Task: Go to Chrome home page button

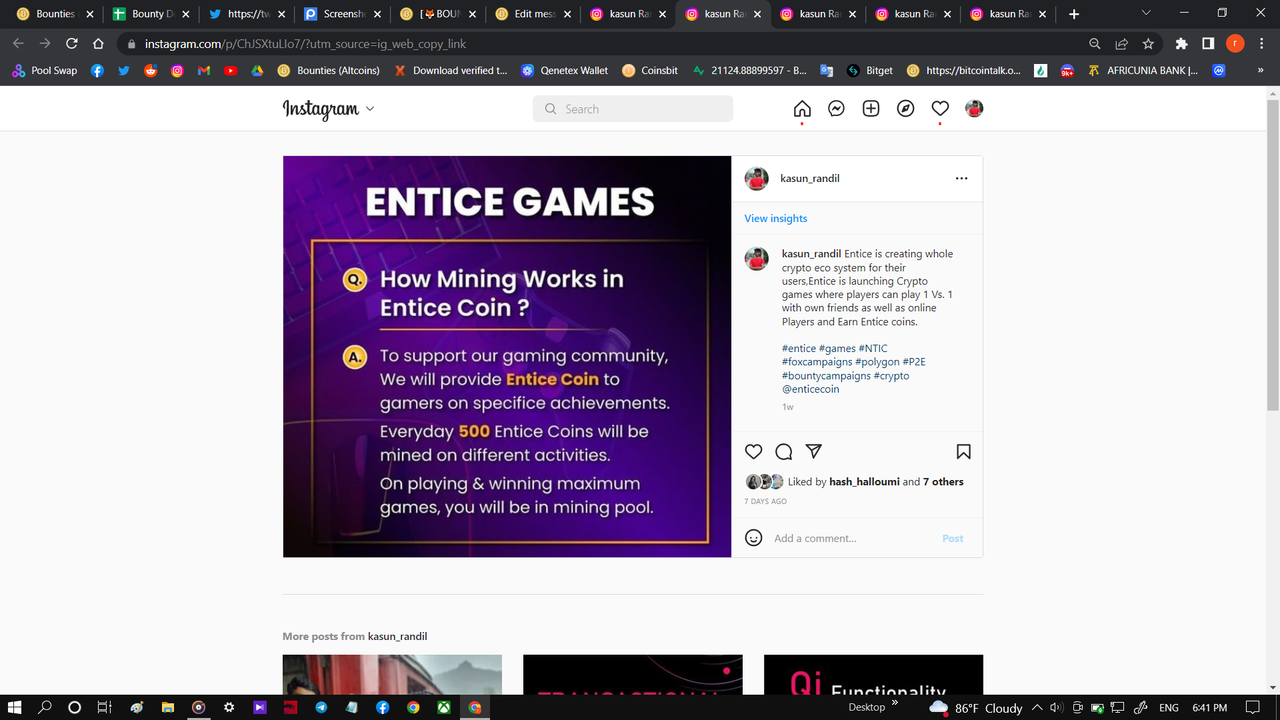Action: [x=98, y=44]
